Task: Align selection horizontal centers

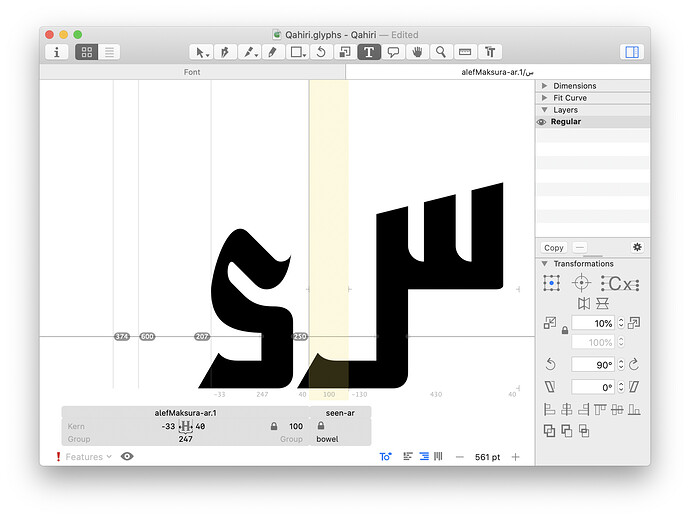Action: (x=566, y=410)
